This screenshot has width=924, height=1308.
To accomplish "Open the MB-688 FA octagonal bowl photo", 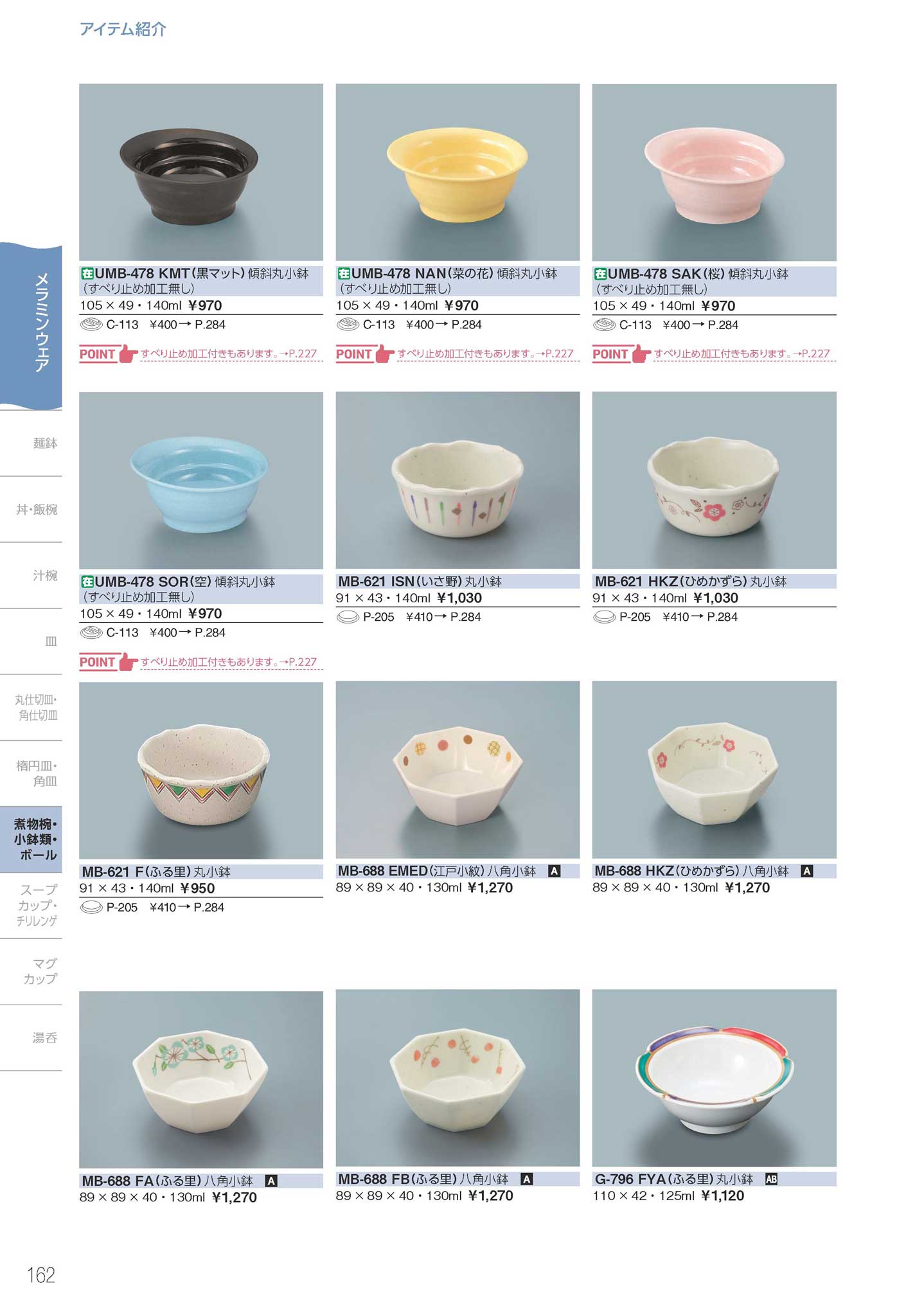I will (201, 1079).
